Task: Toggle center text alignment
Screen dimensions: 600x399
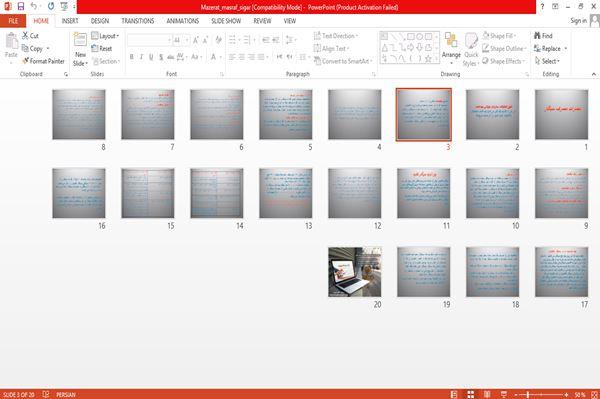Action: coord(242,57)
